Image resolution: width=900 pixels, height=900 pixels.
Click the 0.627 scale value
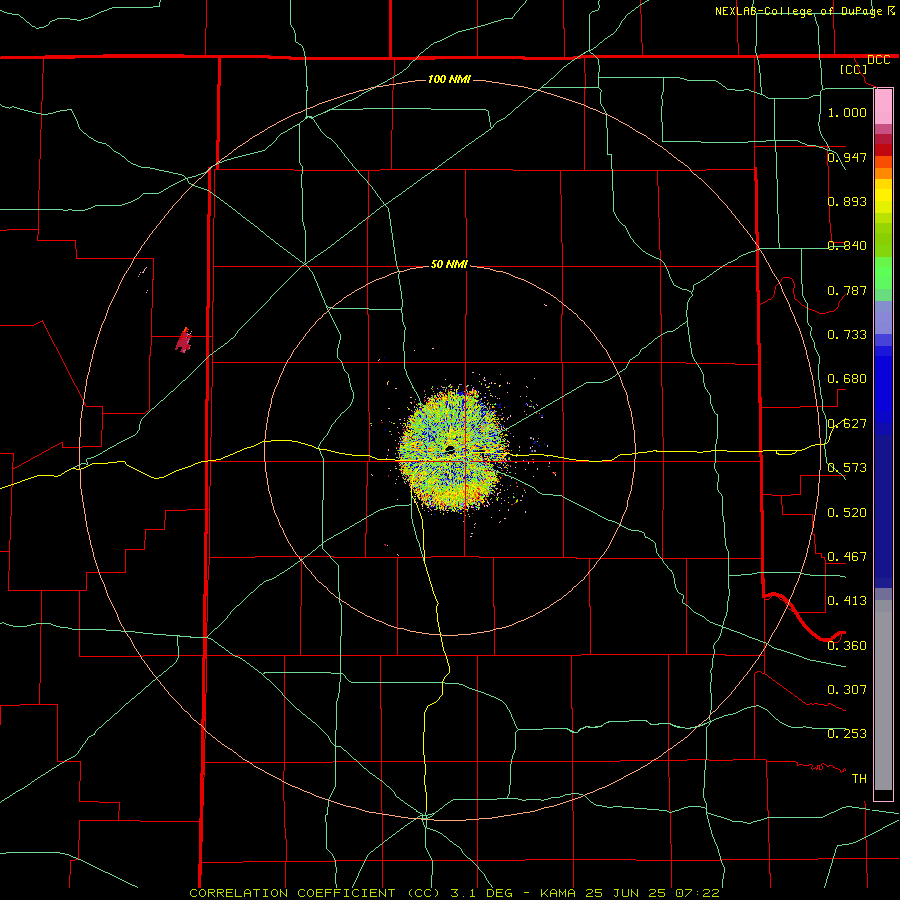click(847, 424)
